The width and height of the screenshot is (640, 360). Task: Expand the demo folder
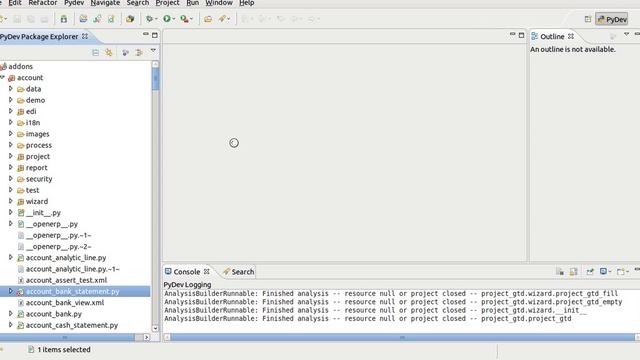coord(11,100)
